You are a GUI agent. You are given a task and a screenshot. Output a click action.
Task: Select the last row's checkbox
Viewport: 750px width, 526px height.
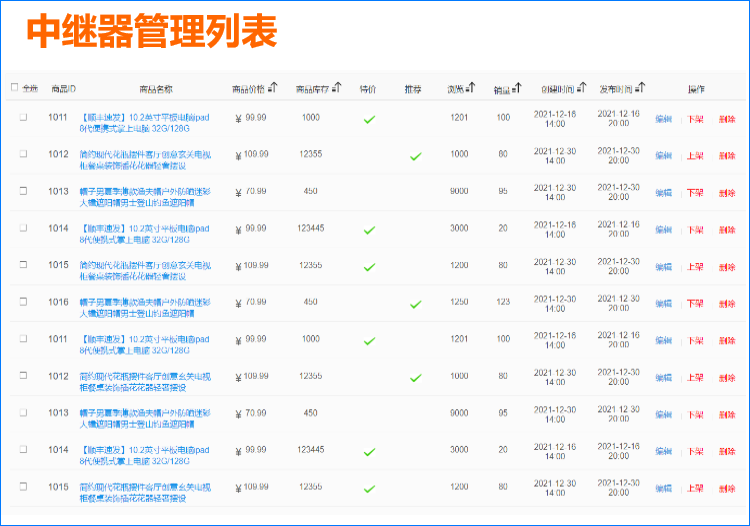click(x=23, y=487)
